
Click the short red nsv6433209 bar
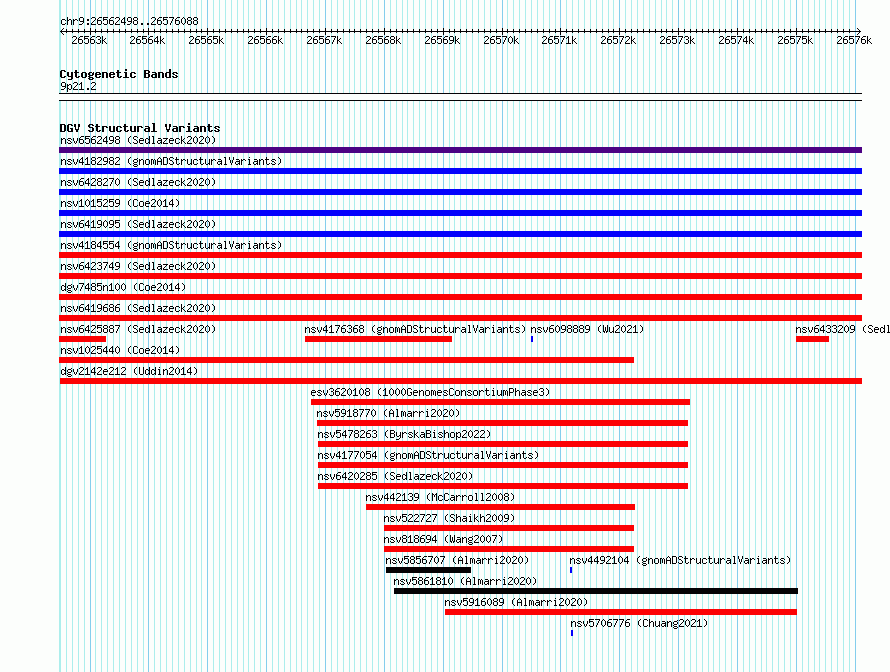812,339
